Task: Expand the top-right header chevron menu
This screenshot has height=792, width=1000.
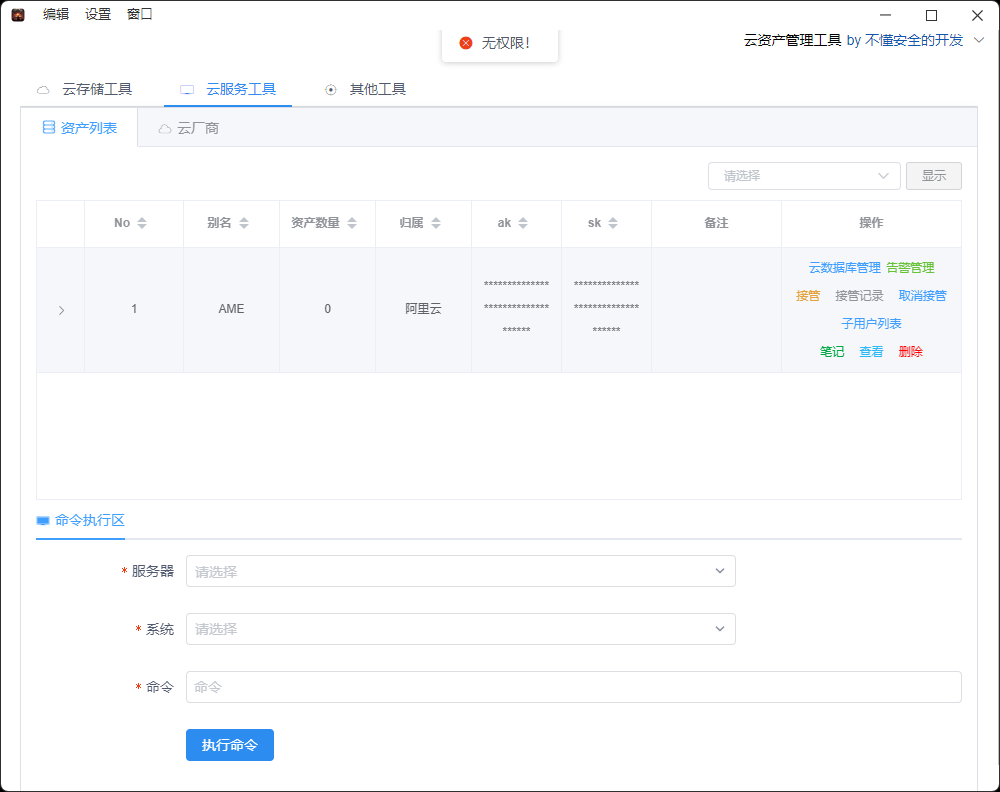Action: [x=979, y=40]
